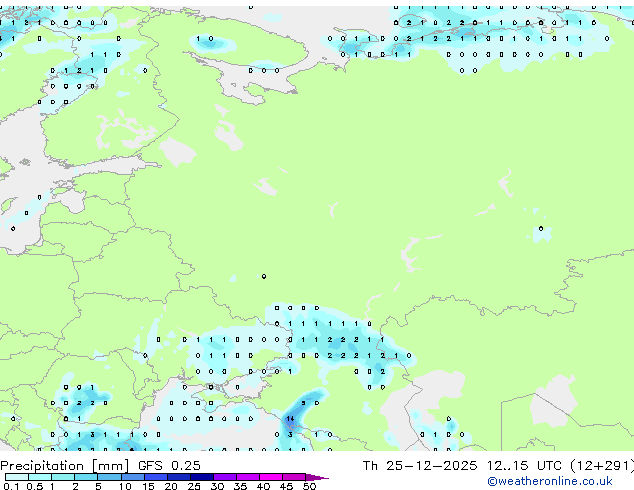Select the 5–10 mm legend color swatch

tap(109, 477)
